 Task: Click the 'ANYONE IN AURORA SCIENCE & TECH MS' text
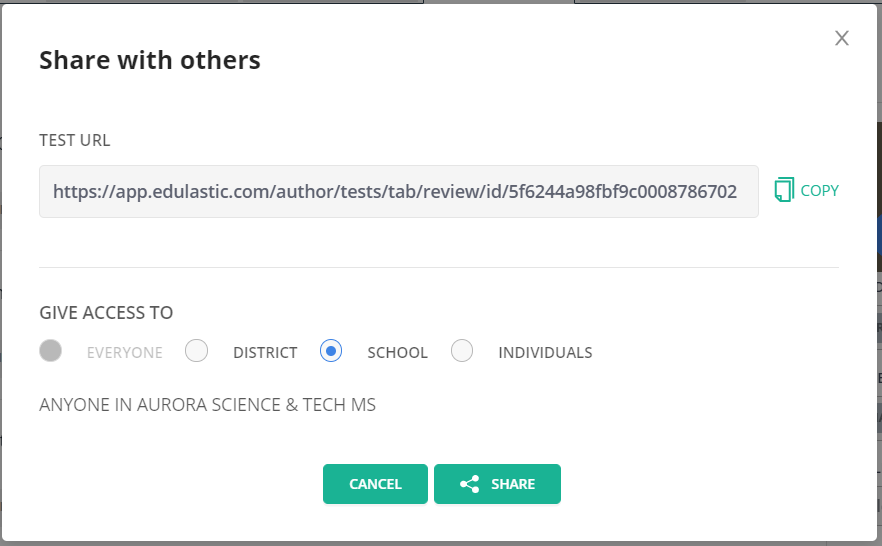tap(208, 405)
